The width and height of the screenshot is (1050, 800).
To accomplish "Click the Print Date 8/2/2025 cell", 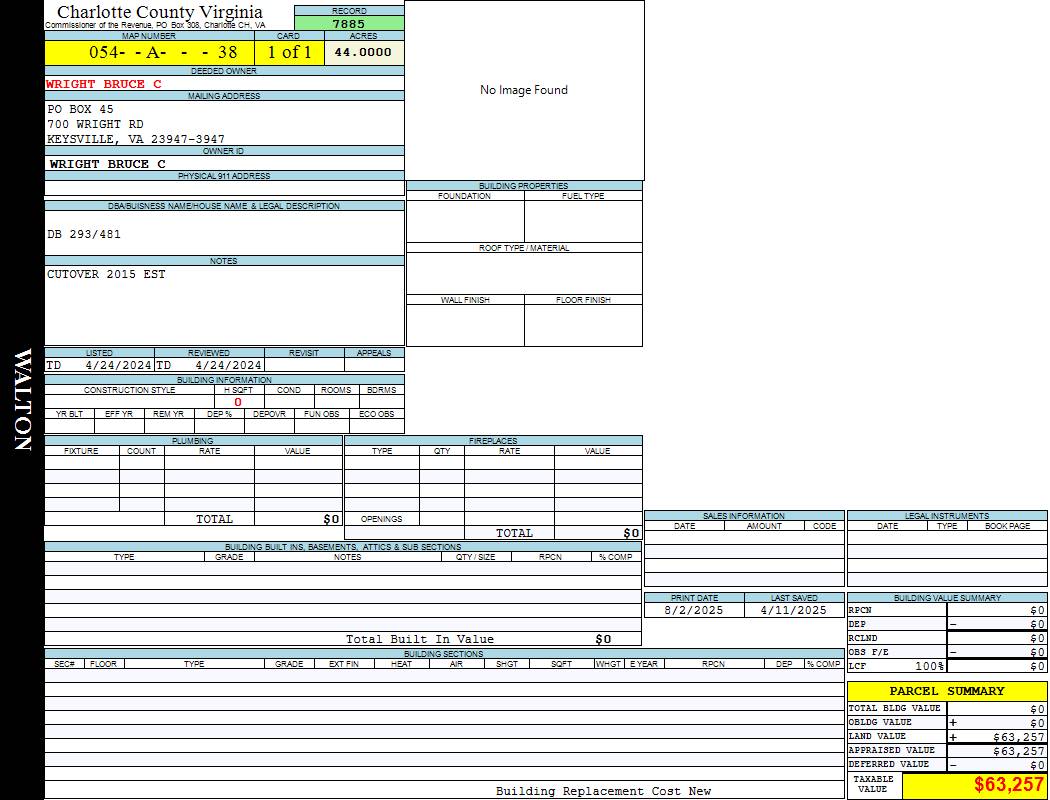I will (694, 610).
